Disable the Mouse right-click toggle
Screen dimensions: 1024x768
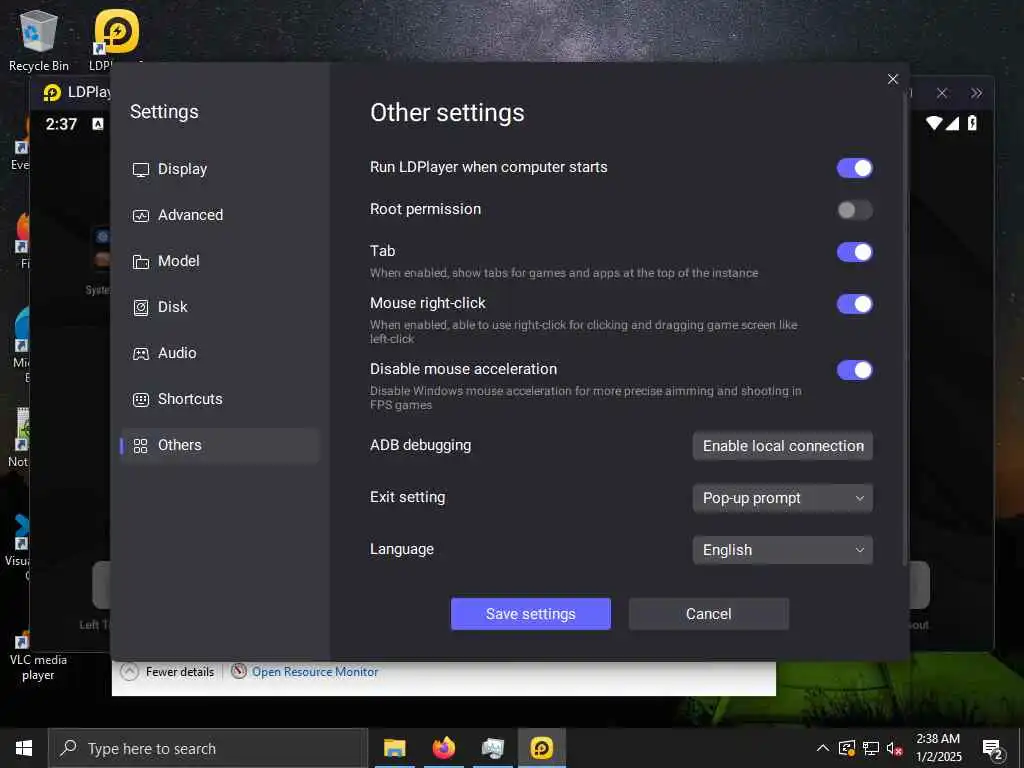pos(854,304)
